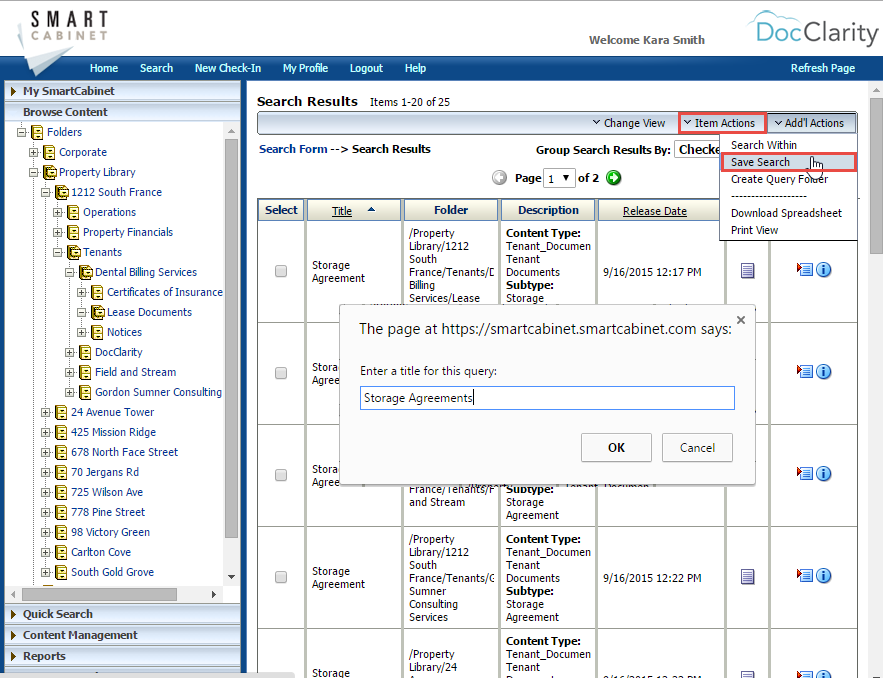
Task: Choose Download Spreadsheet from the menu
Action: (x=786, y=213)
